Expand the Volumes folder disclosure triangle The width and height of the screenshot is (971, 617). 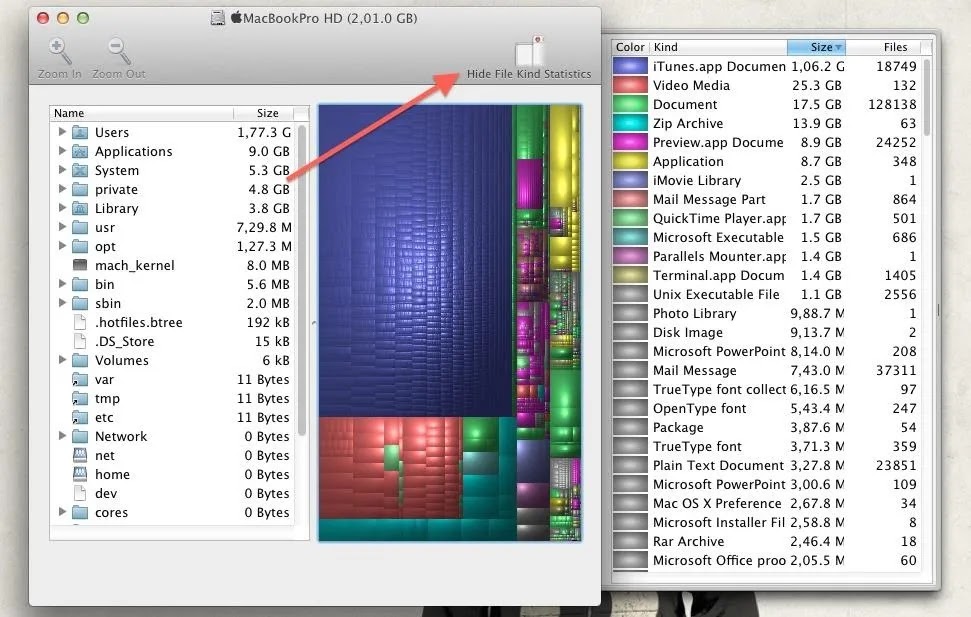coord(62,360)
